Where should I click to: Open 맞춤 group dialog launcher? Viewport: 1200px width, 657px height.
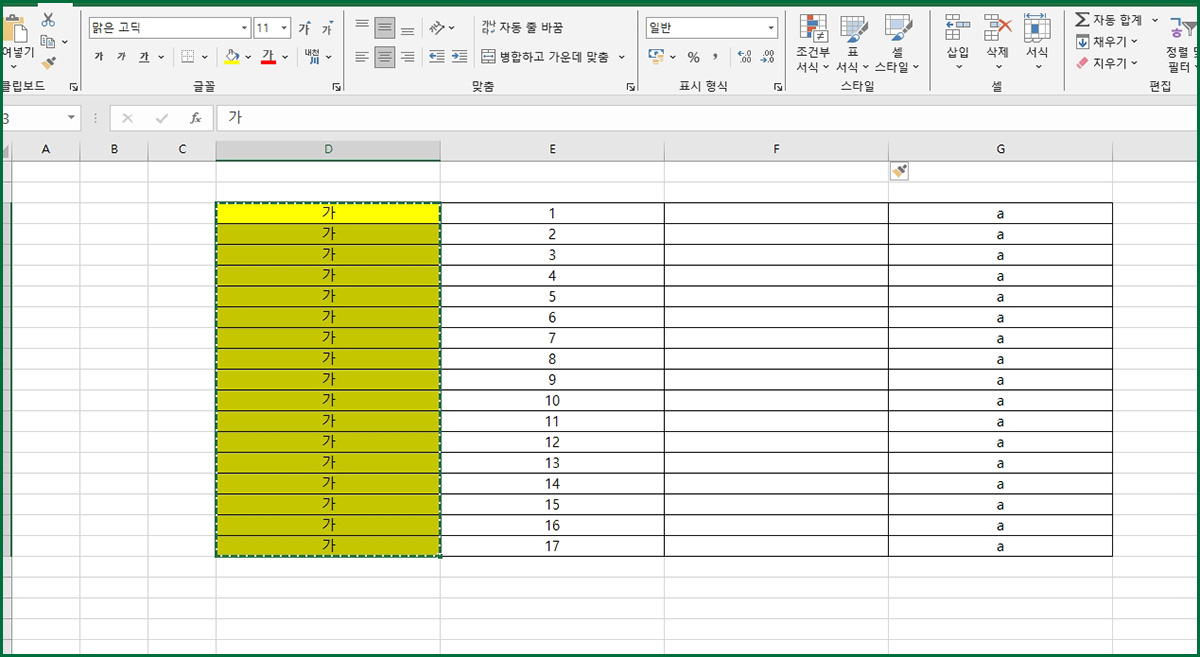point(631,88)
